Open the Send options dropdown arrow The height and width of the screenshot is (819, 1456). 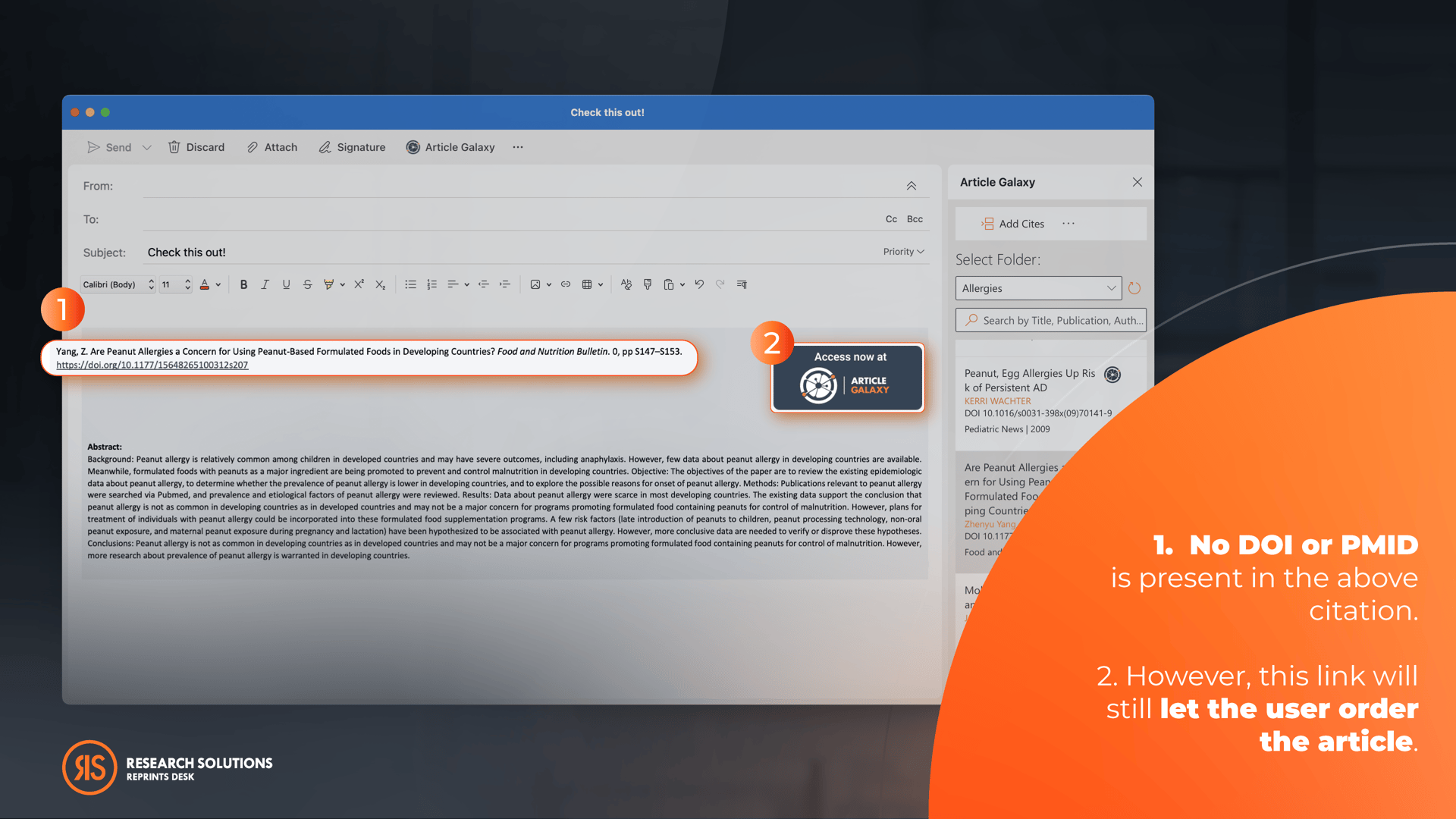[147, 147]
